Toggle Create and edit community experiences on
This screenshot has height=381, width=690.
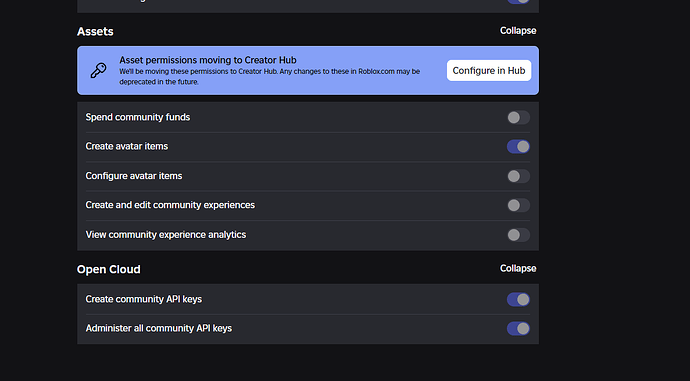pos(518,205)
